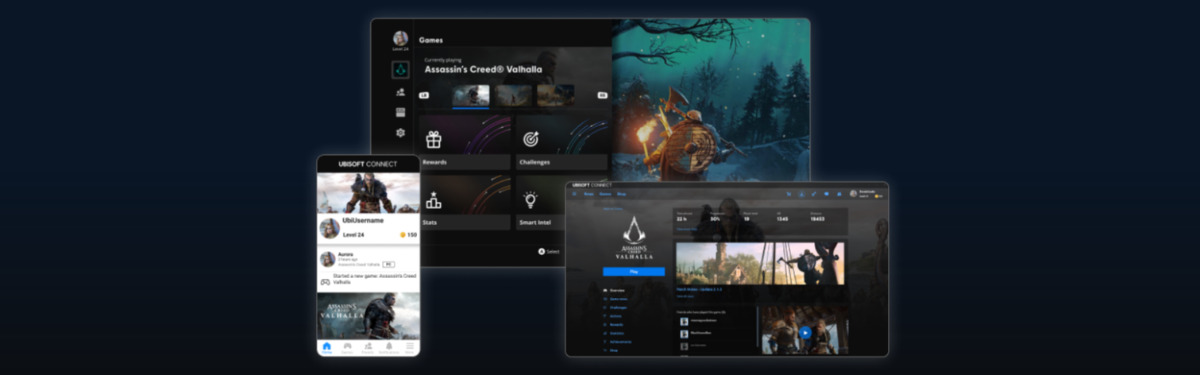
Task: Open the hamburger menu in mobile bottom bar
Action: [409, 346]
